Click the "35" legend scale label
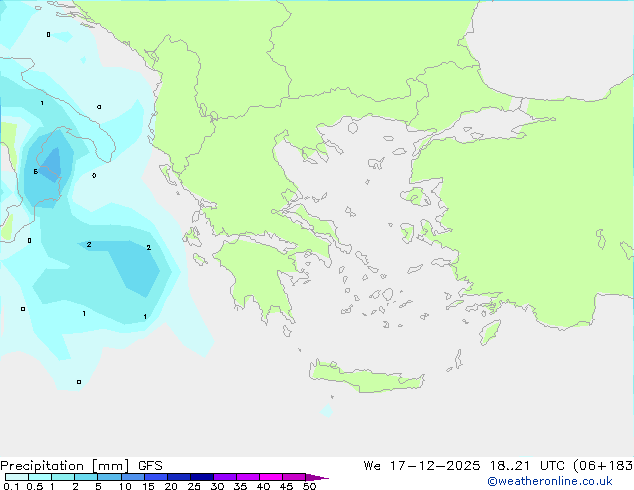634x490 pixels. (240, 486)
